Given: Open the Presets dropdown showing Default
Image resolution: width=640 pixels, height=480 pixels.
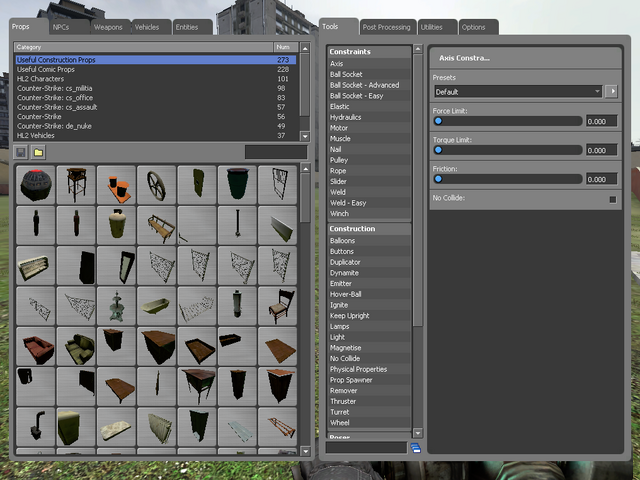Looking at the screenshot, I should point(518,91).
